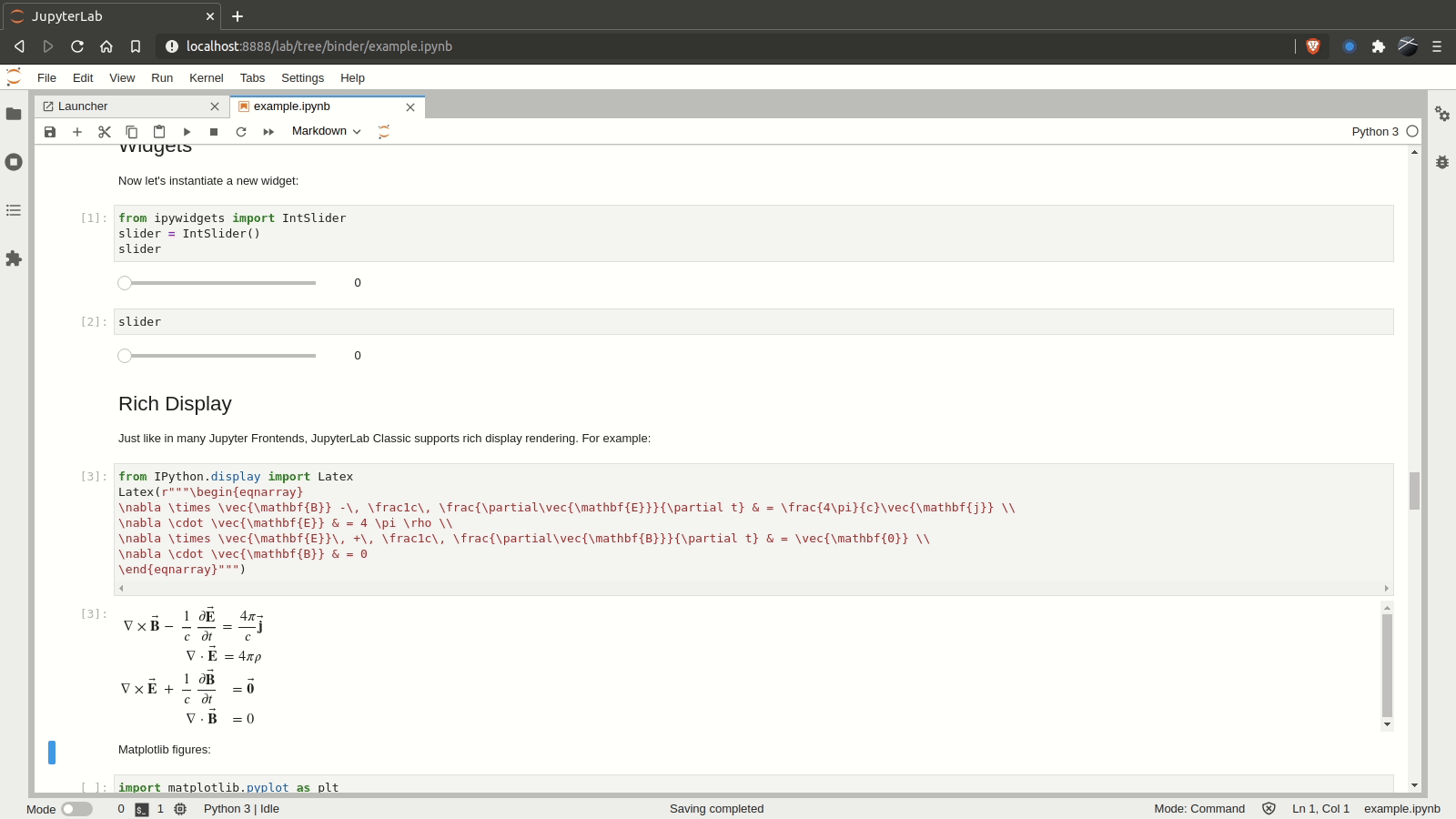Click the equation output's vertical scrollbar thumb
Image resolution: width=1456 pixels, height=819 pixels.
tap(1387, 665)
